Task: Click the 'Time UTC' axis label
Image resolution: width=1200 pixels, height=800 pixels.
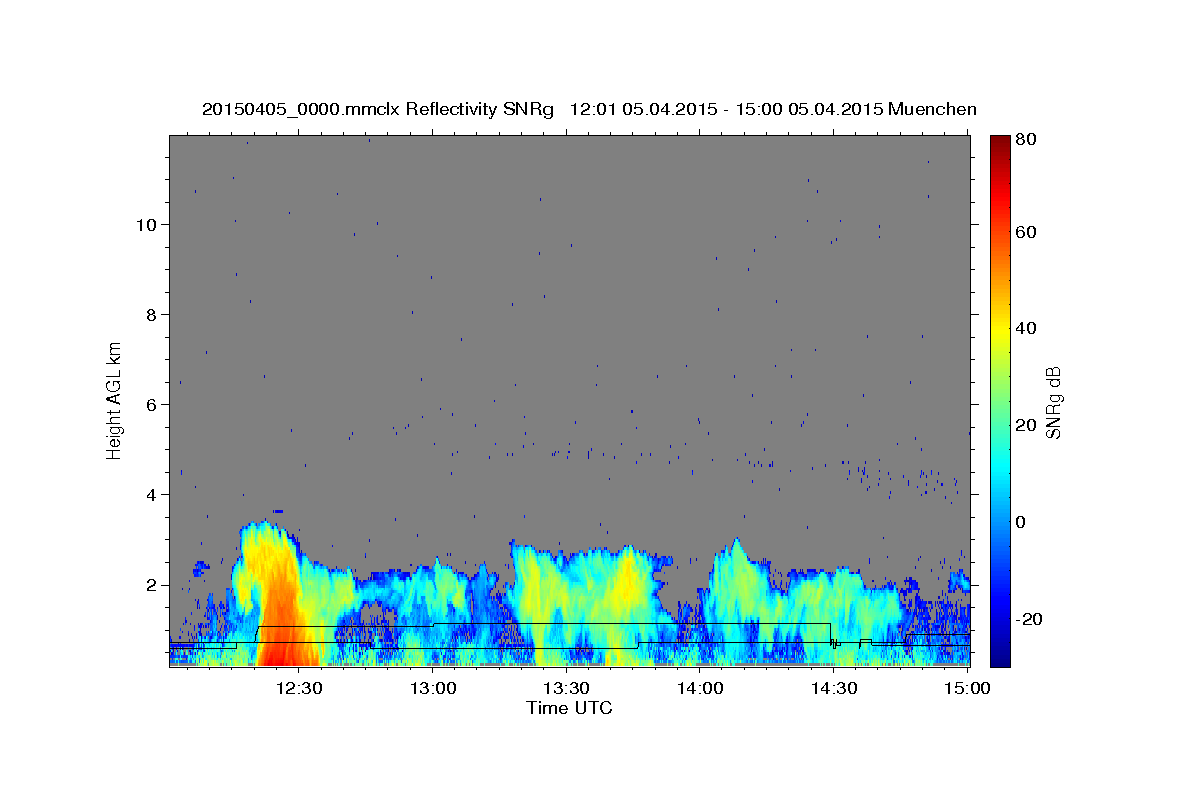Action: pos(569,708)
